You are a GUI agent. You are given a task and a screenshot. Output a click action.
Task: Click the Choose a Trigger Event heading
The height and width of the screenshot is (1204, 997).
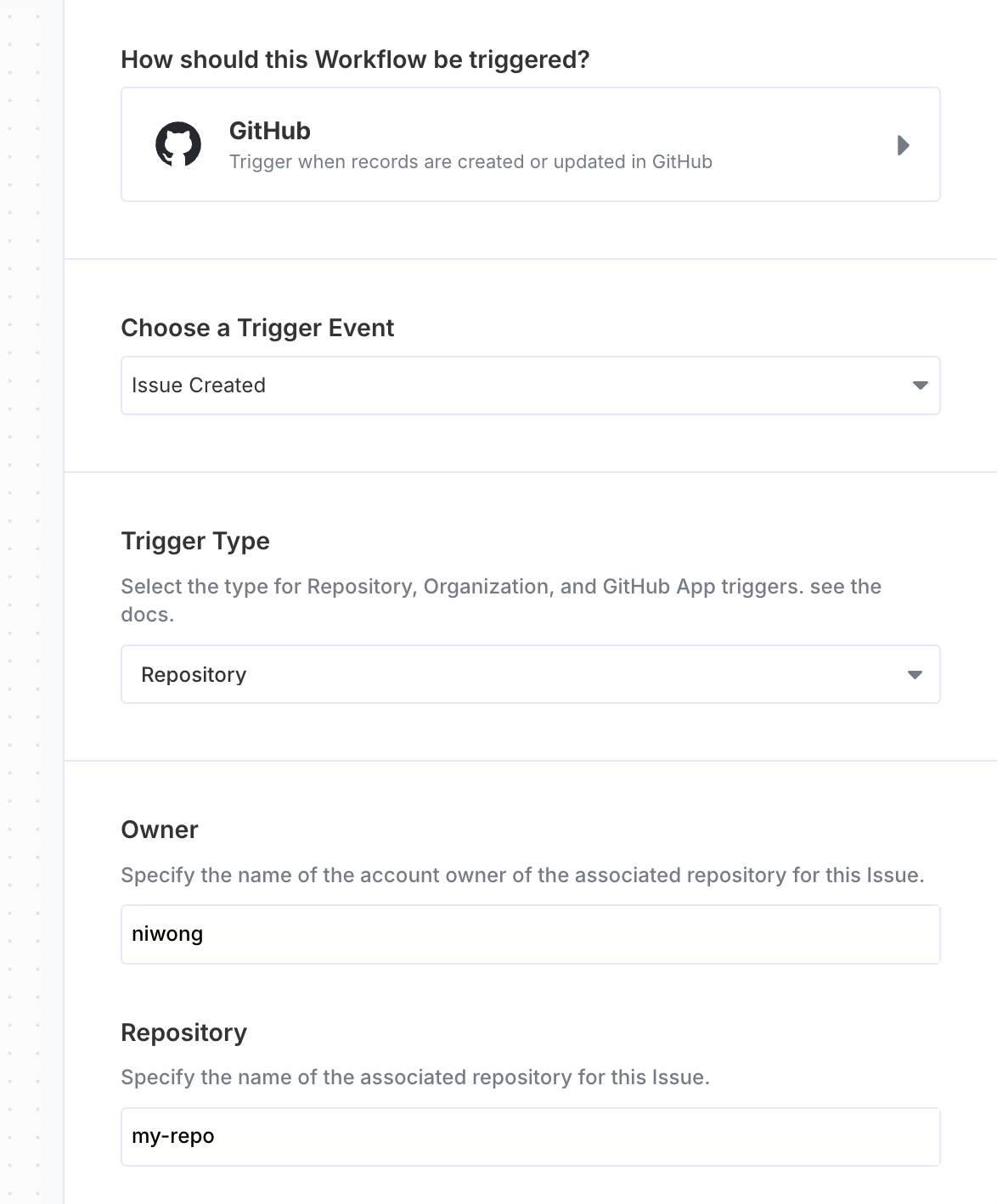coord(257,328)
